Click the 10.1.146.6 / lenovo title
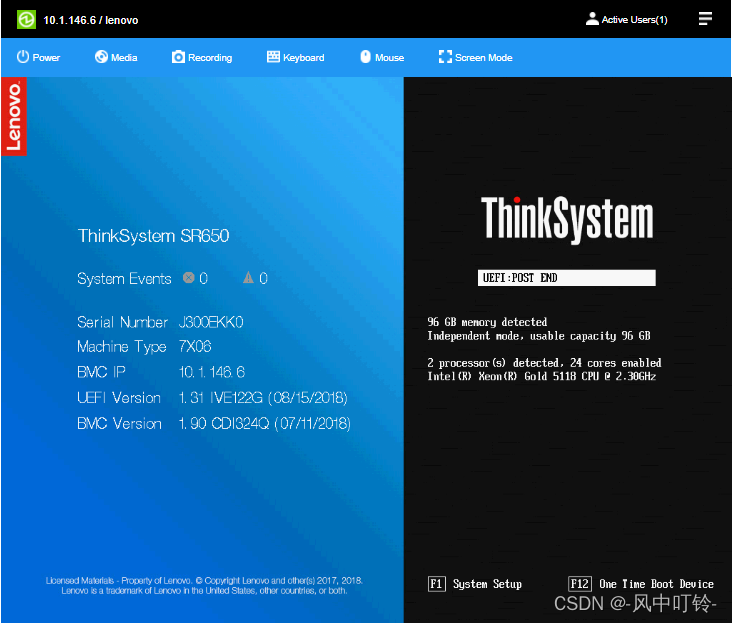 coord(91,20)
